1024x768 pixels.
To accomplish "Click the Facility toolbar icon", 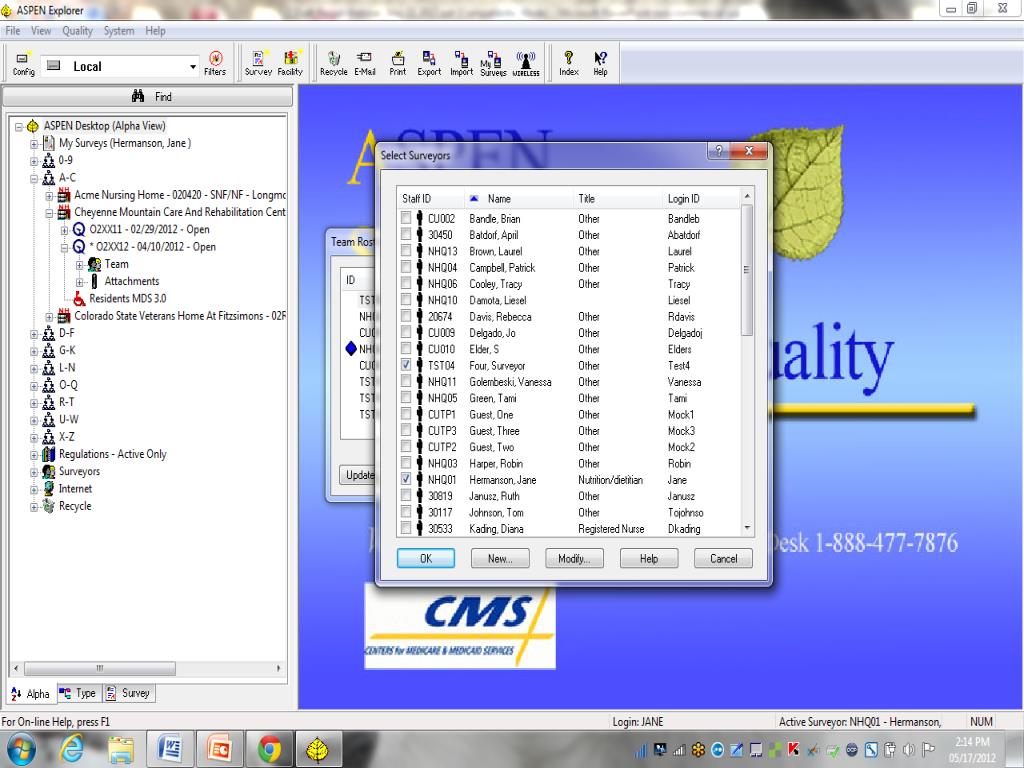I will [x=290, y=63].
